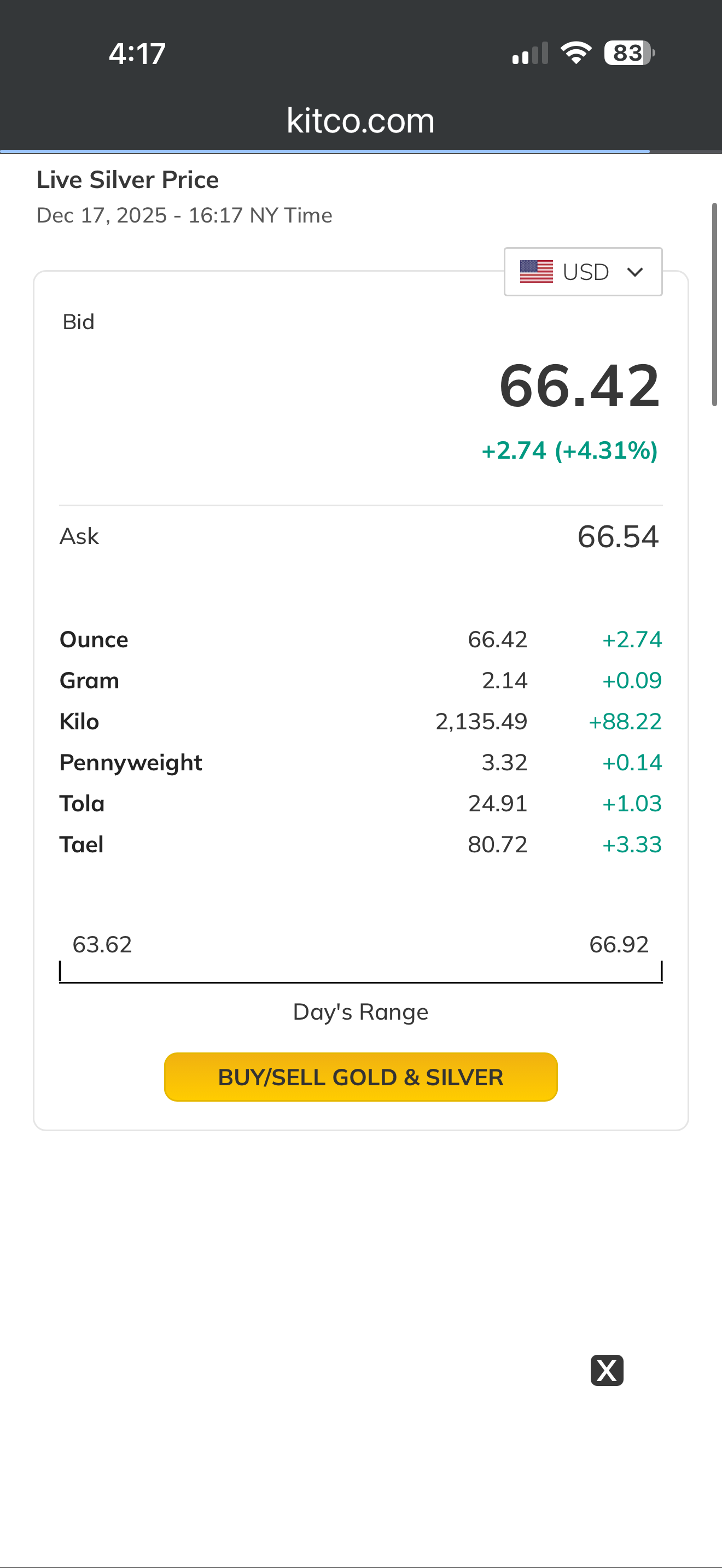Viewport: 722px width, 1568px height.
Task: Tap the currency dropdown chevron arrow
Action: (x=634, y=272)
